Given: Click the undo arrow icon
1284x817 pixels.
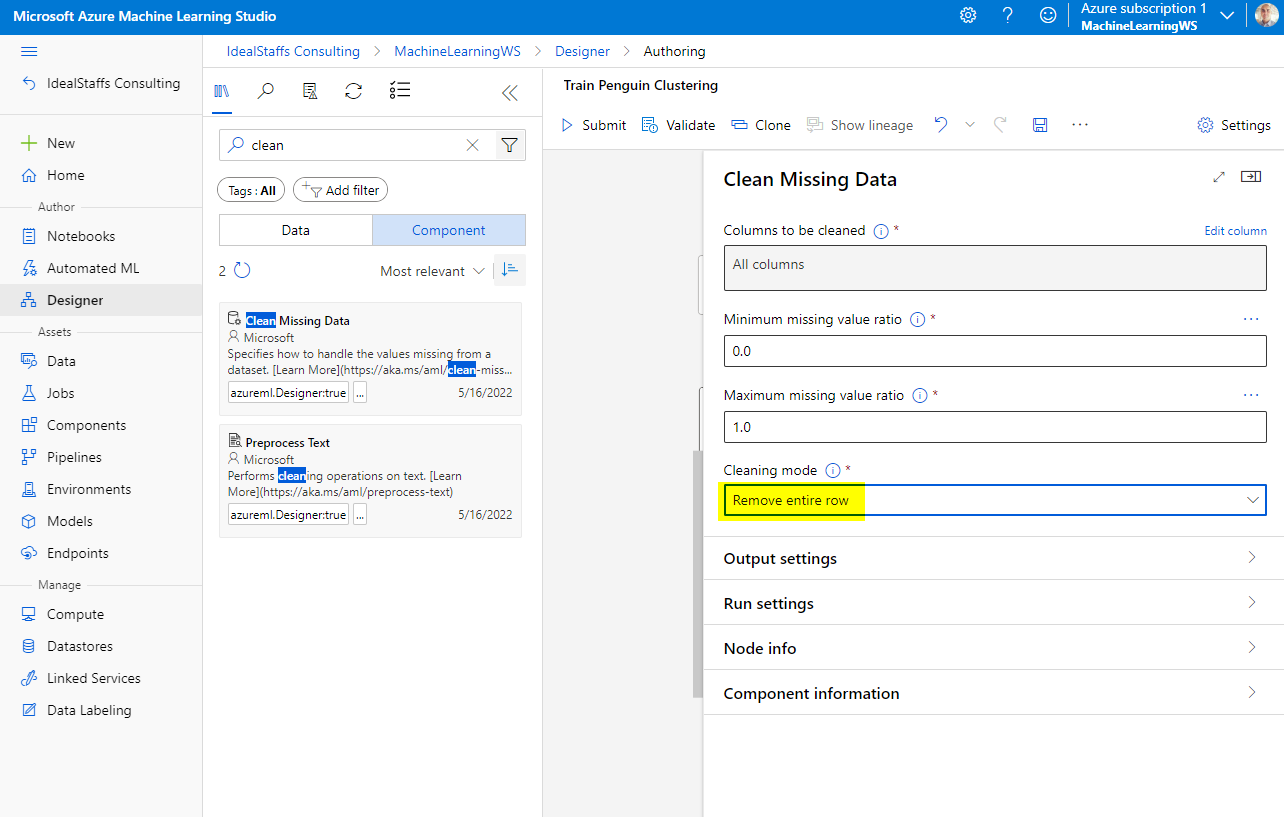Looking at the screenshot, I should [x=940, y=125].
